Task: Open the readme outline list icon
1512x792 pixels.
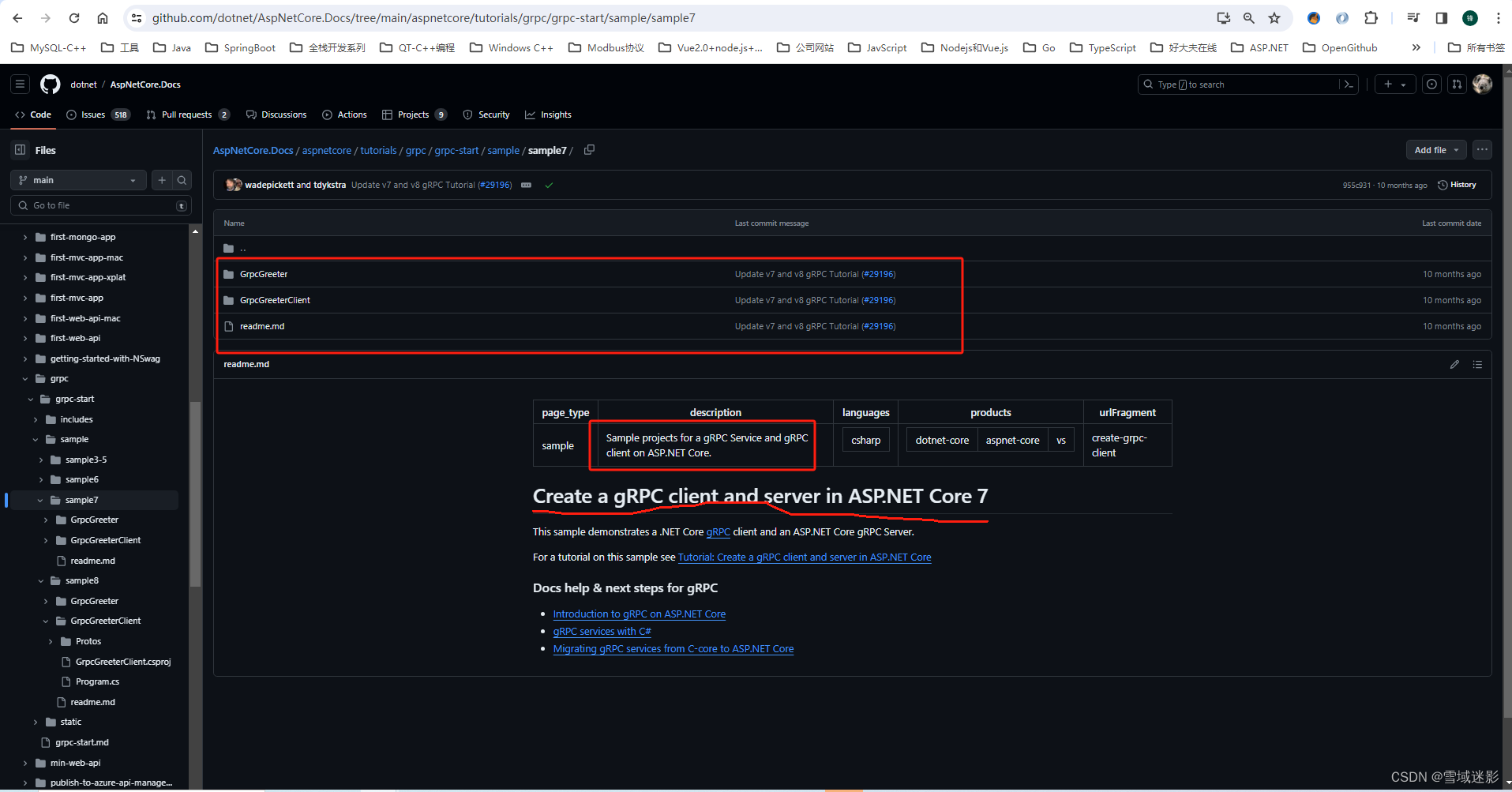Action: point(1477,364)
